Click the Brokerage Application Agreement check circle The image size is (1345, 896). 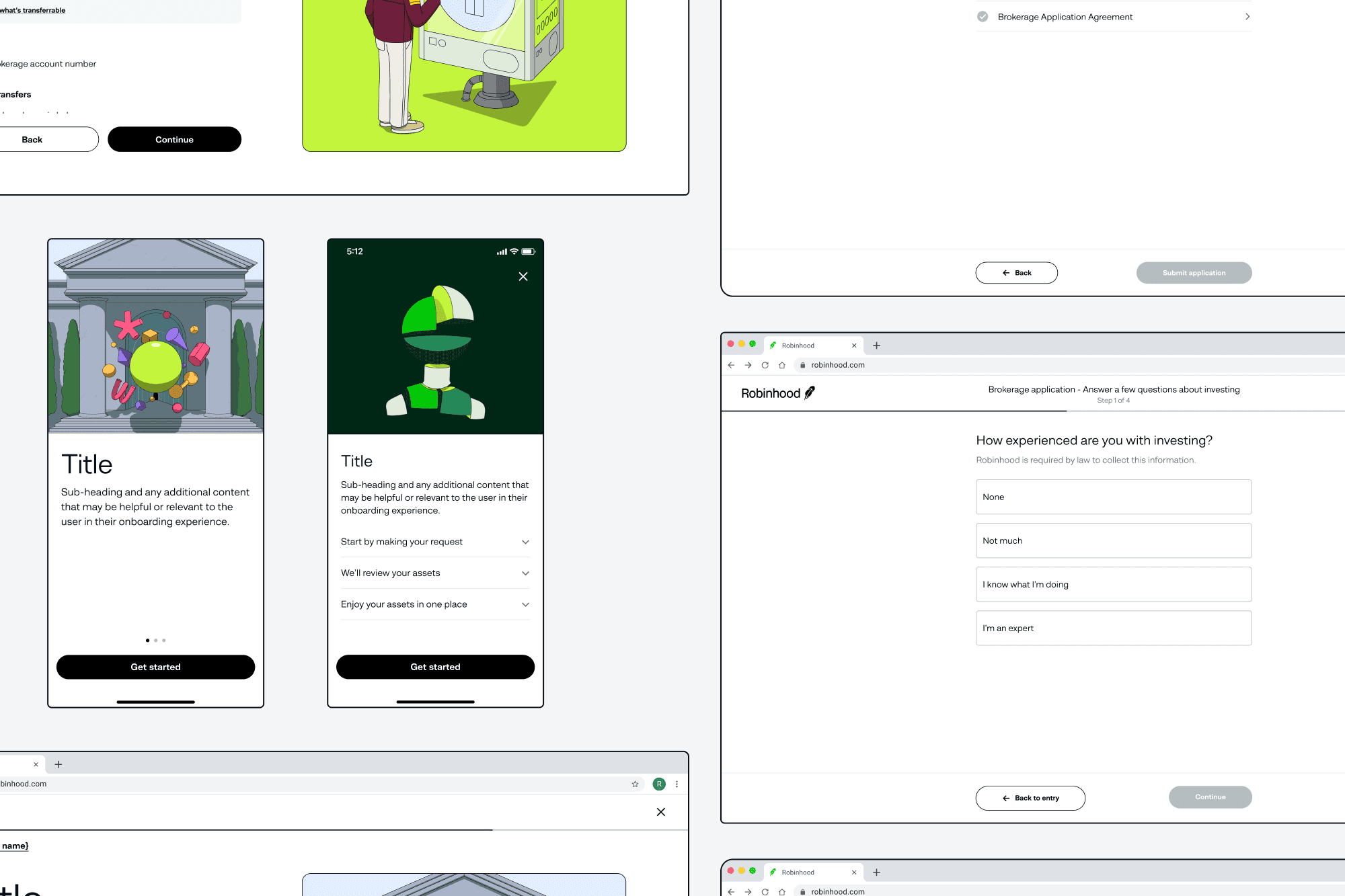[x=983, y=17]
